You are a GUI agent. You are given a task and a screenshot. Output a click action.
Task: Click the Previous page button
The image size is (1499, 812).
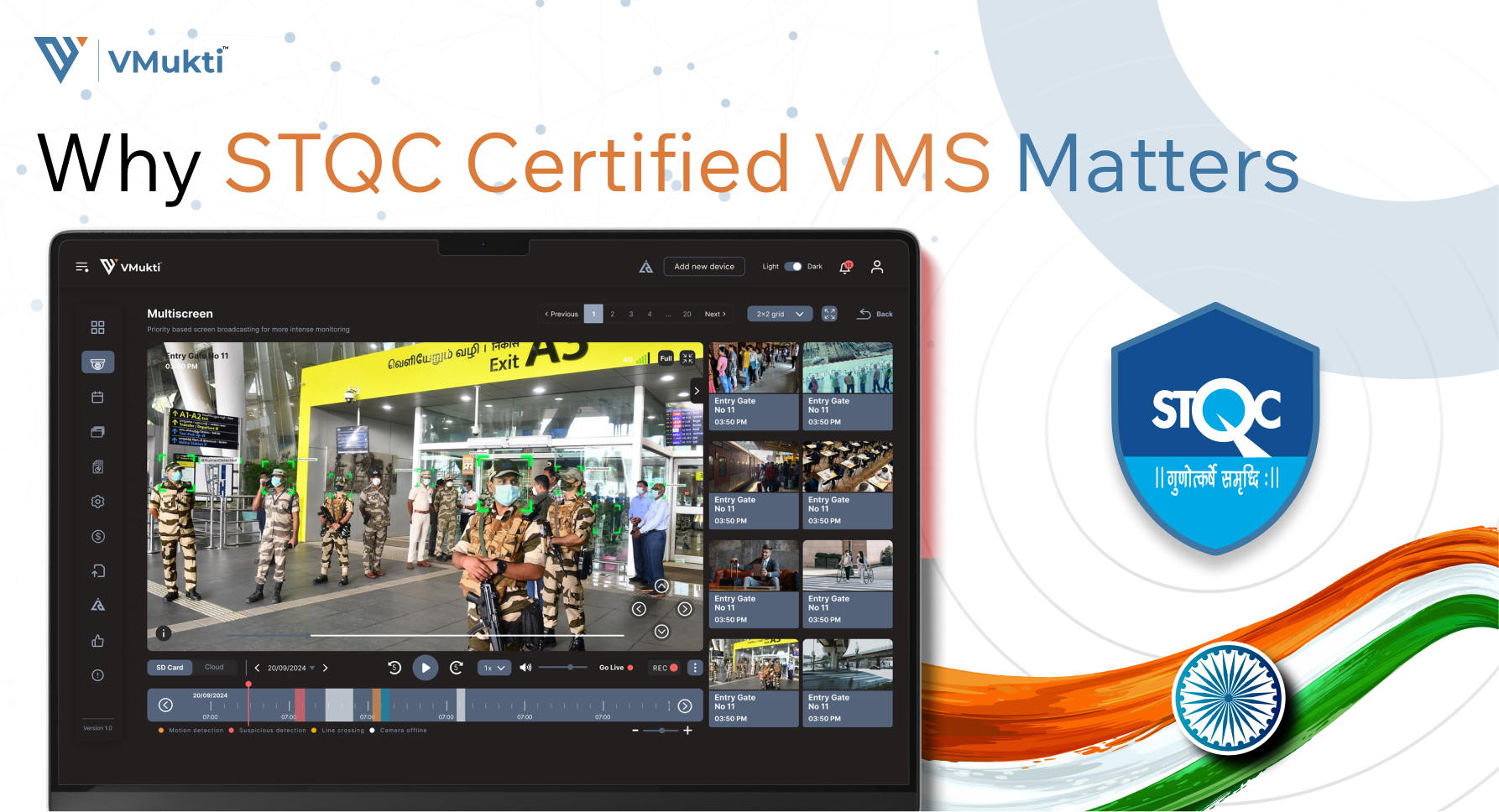[x=561, y=314]
